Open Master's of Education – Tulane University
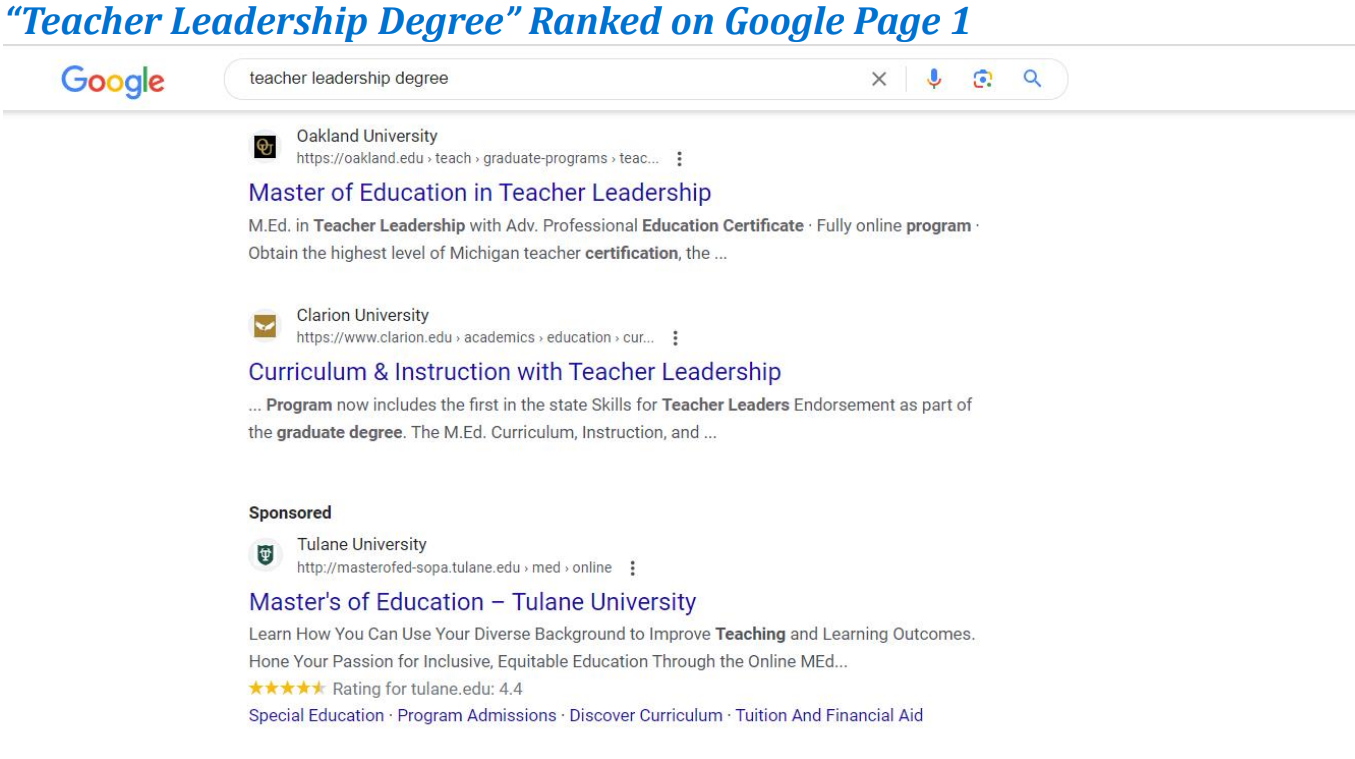The image size is (1355, 759). coord(472,602)
